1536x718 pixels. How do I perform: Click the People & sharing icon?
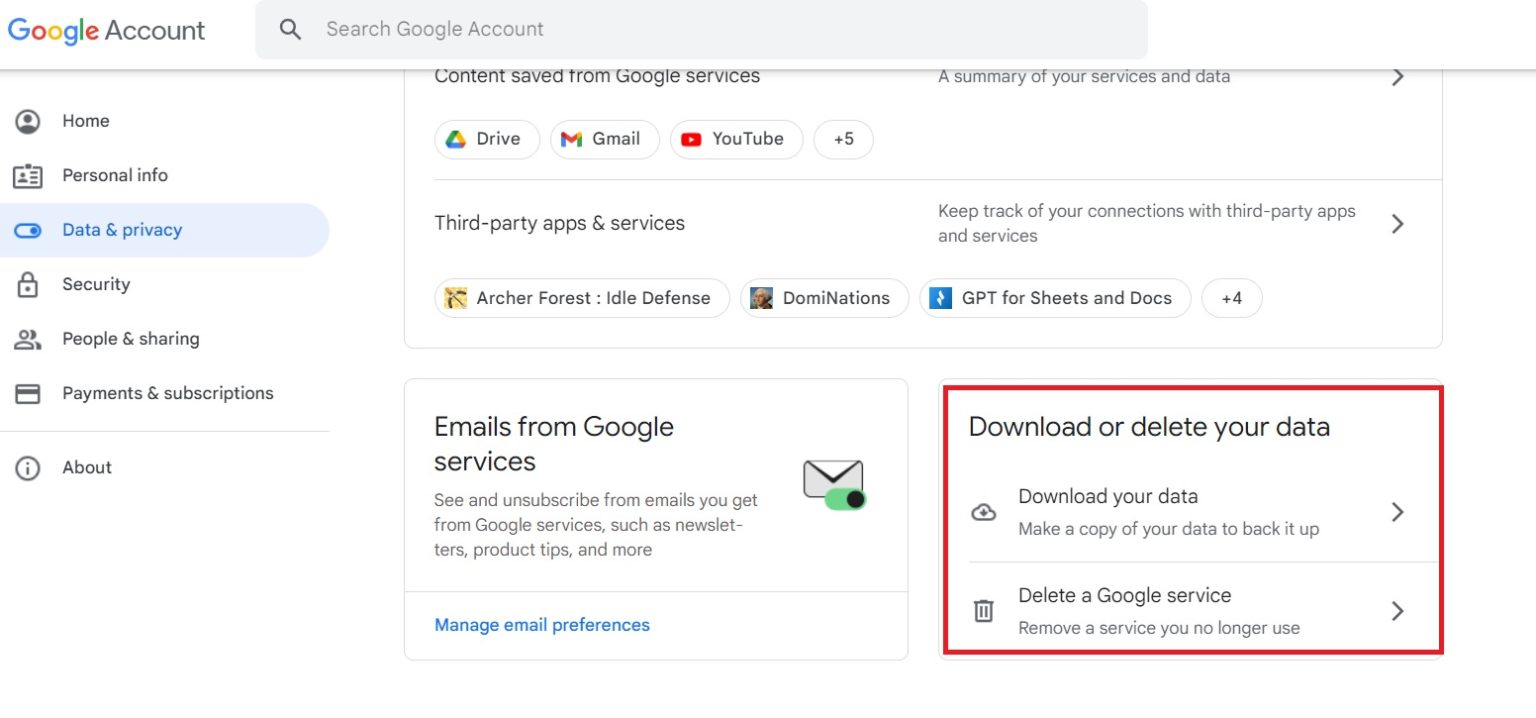pos(29,339)
